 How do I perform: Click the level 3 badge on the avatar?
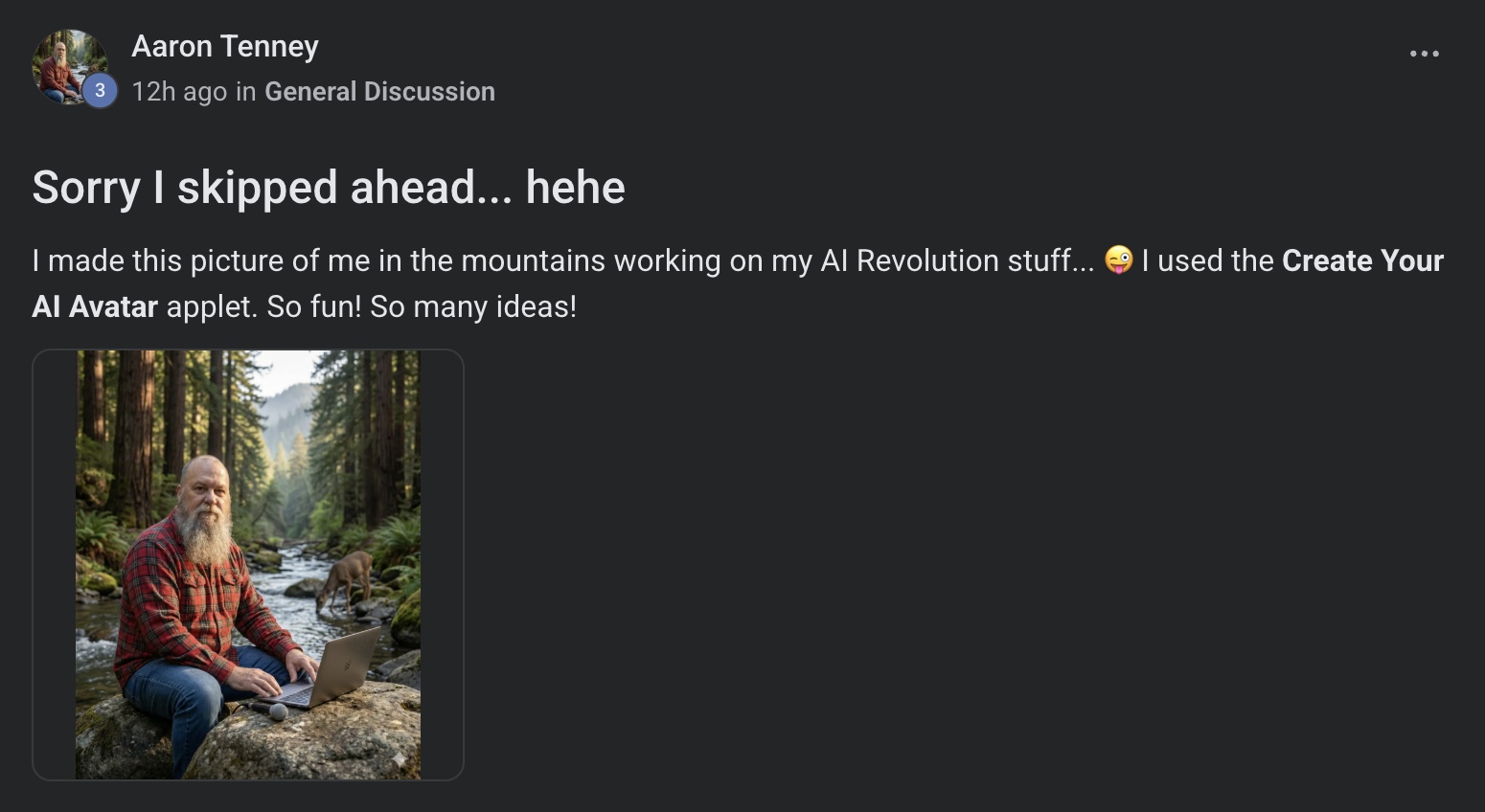[100, 91]
